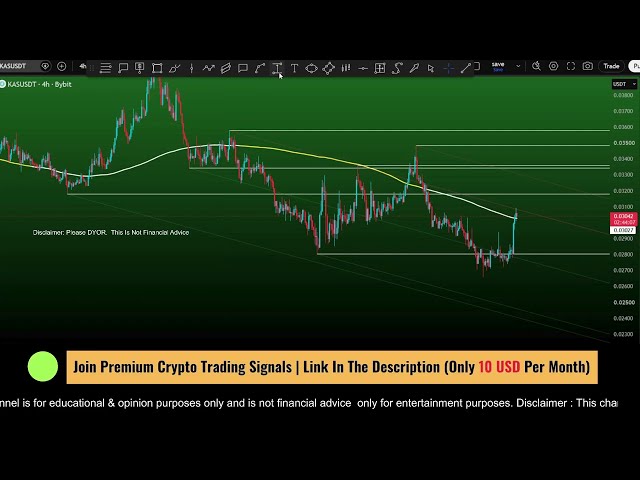Select the parallel channel tool

[226, 68]
